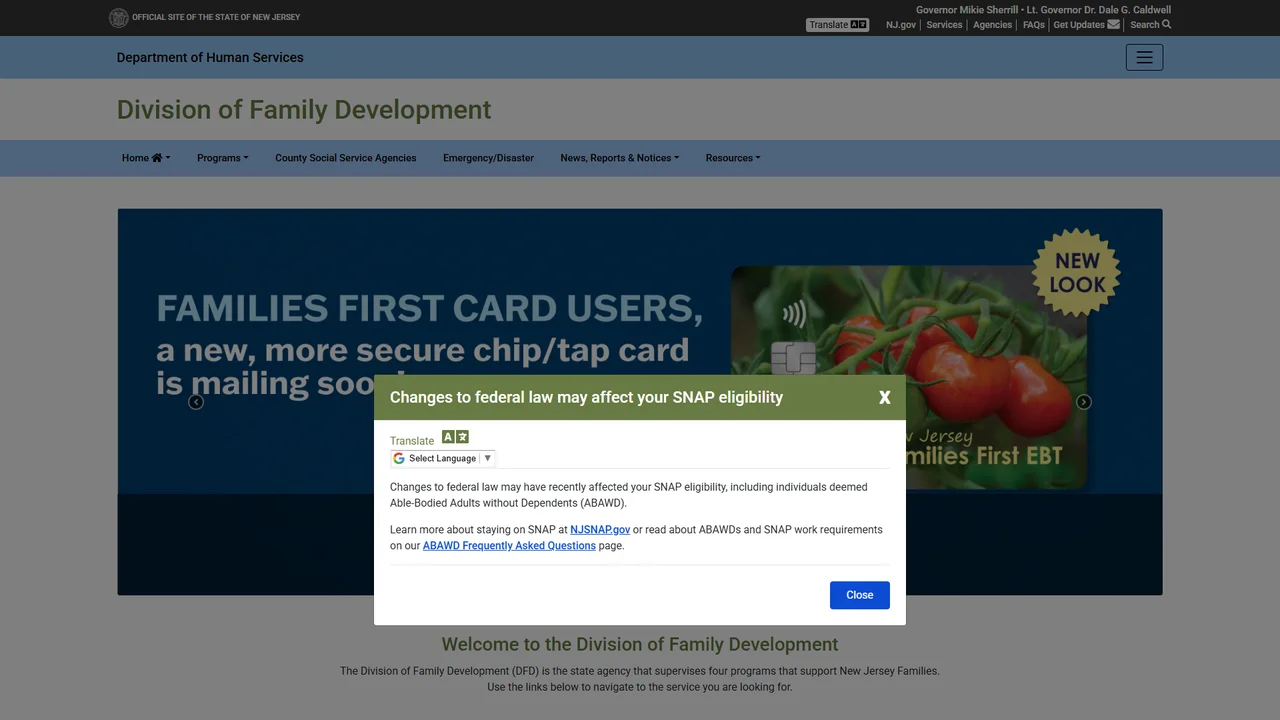This screenshot has width=1280, height=720.
Task: Open the Services link in the top bar
Action: coord(944,25)
